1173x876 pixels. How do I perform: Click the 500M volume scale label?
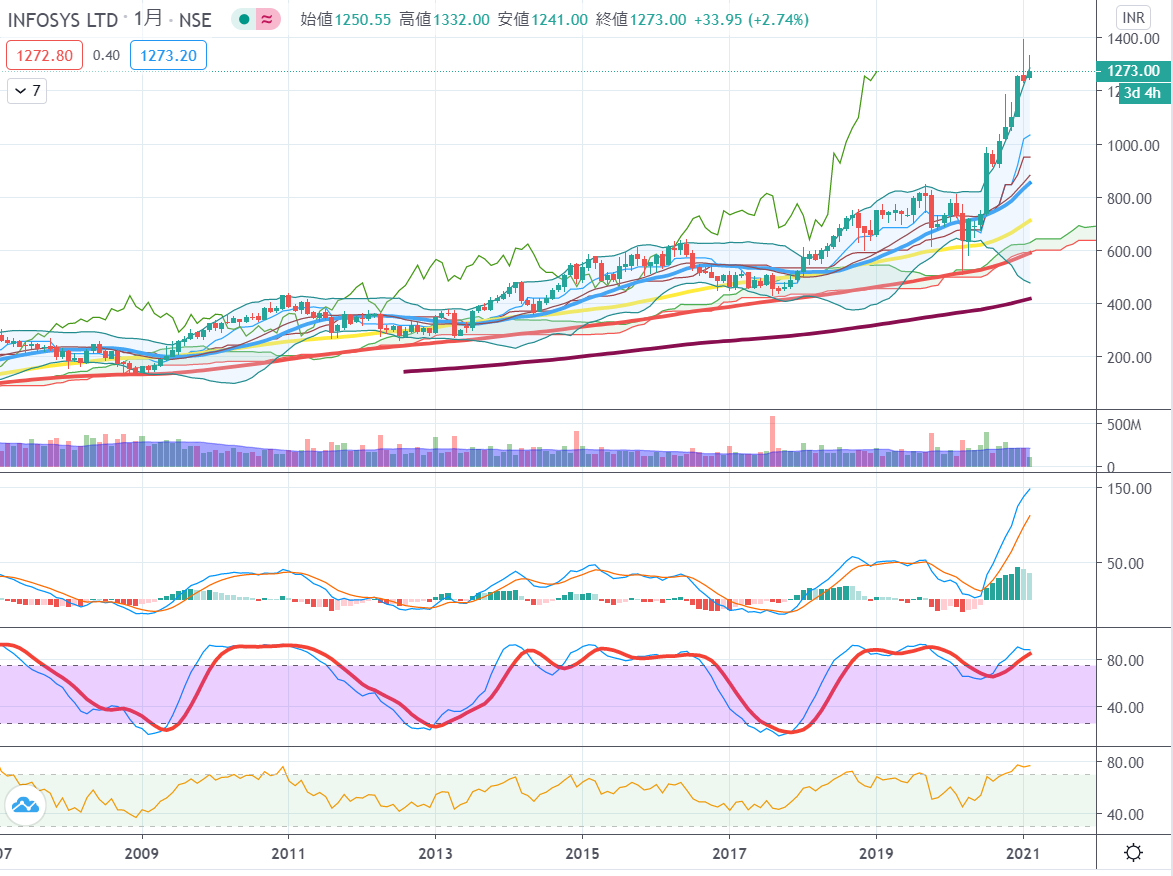click(1124, 425)
